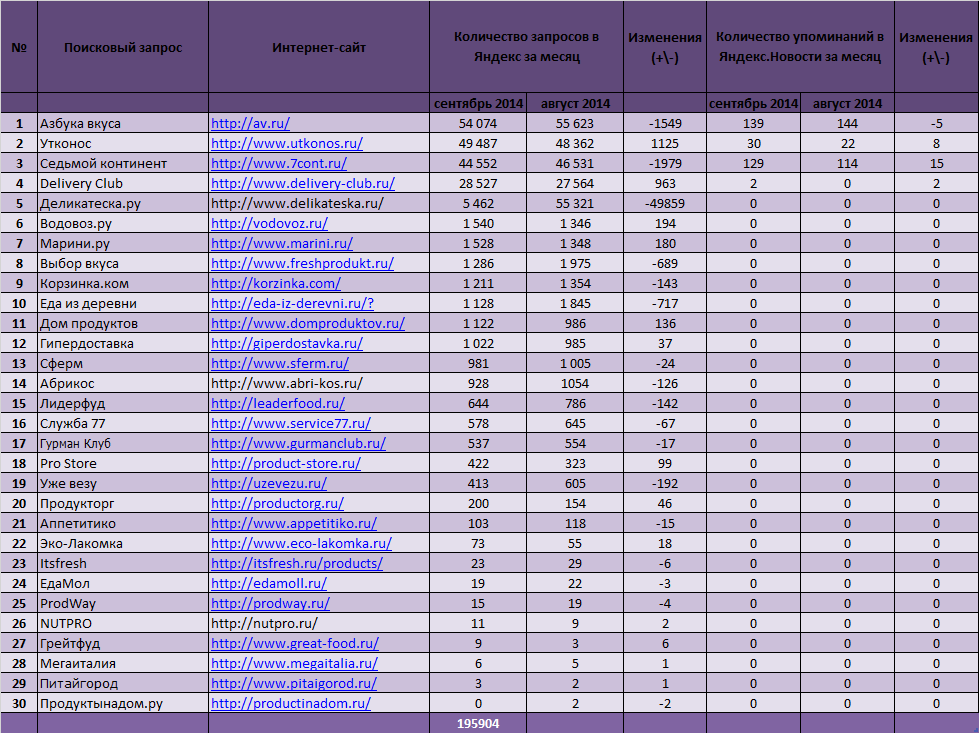The width and height of the screenshot is (979, 733).
Task: Visit the eco-lakomka.ru link
Action: tap(302, 543)
